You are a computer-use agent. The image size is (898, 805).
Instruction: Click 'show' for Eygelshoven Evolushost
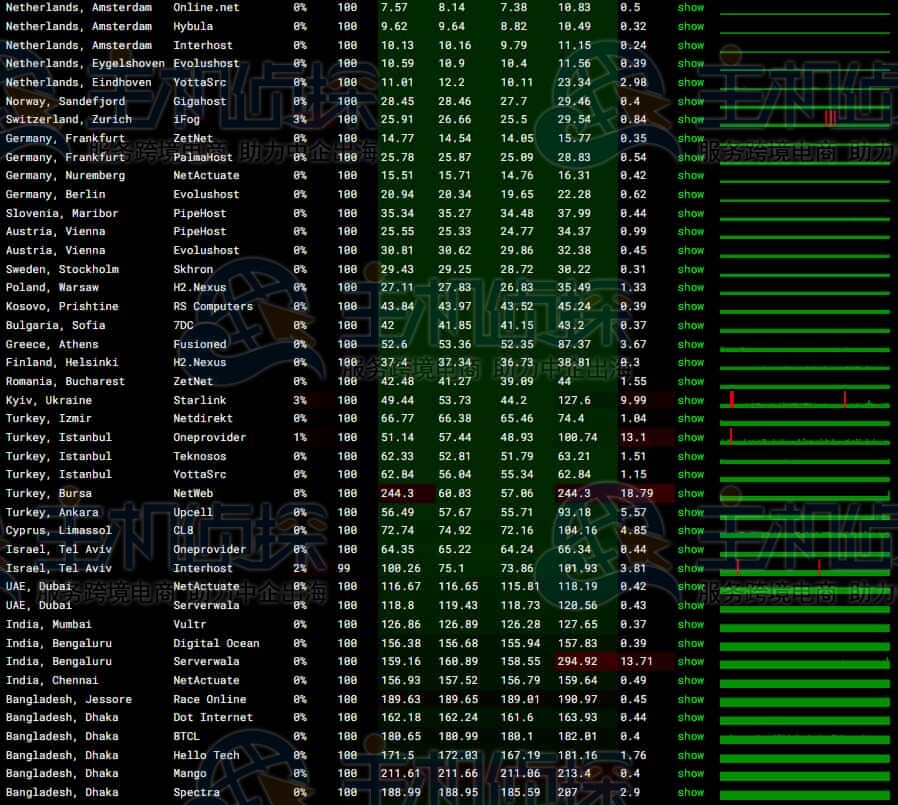(691, 64)
